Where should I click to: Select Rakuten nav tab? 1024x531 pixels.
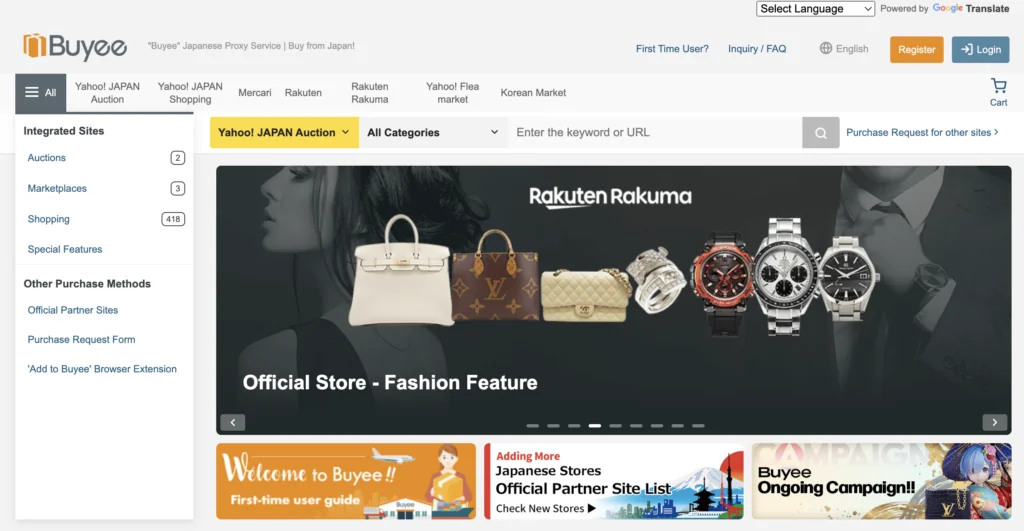tap(303, 93)
